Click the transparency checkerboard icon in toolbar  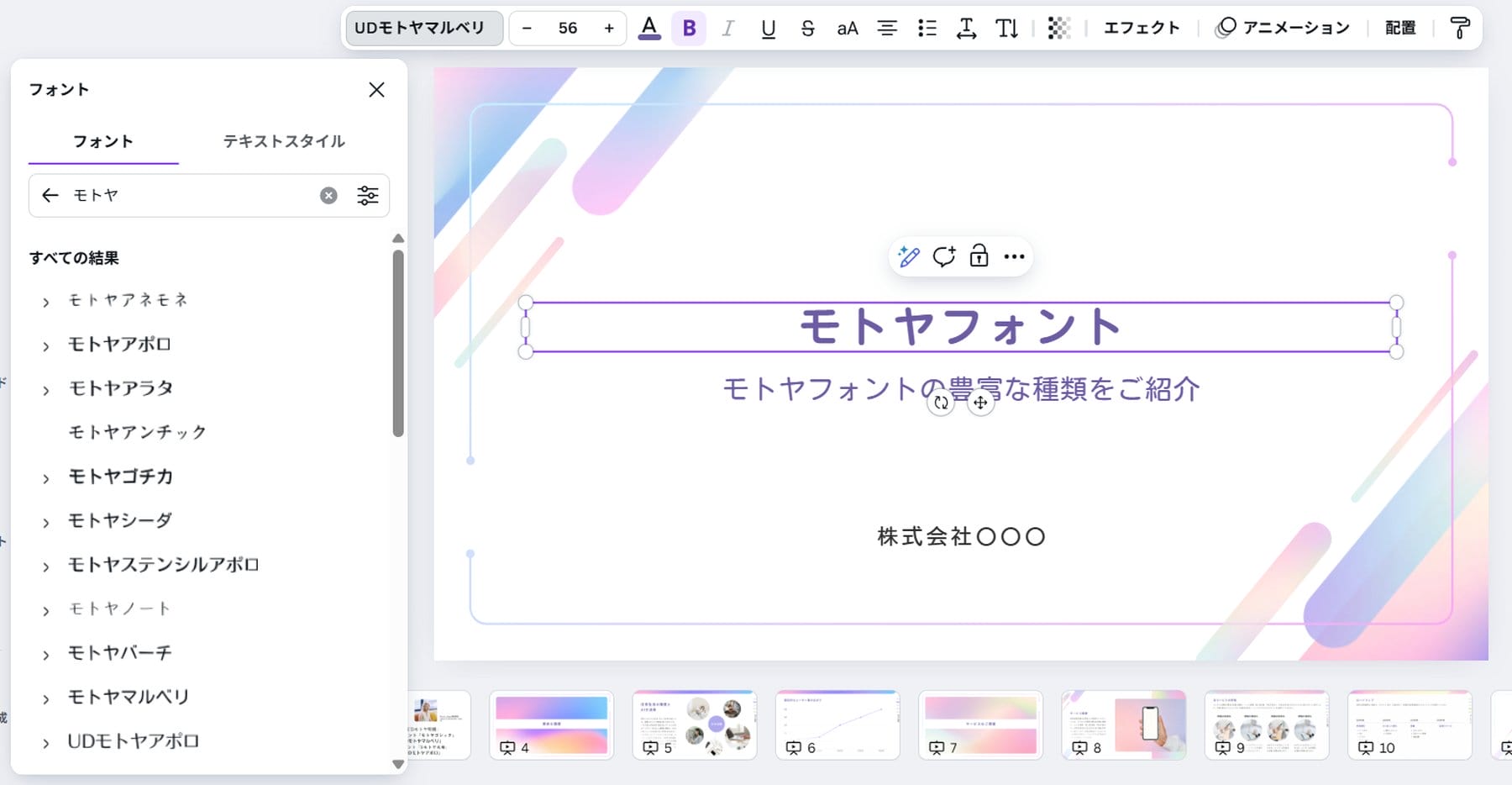(x=1059, y=28)
